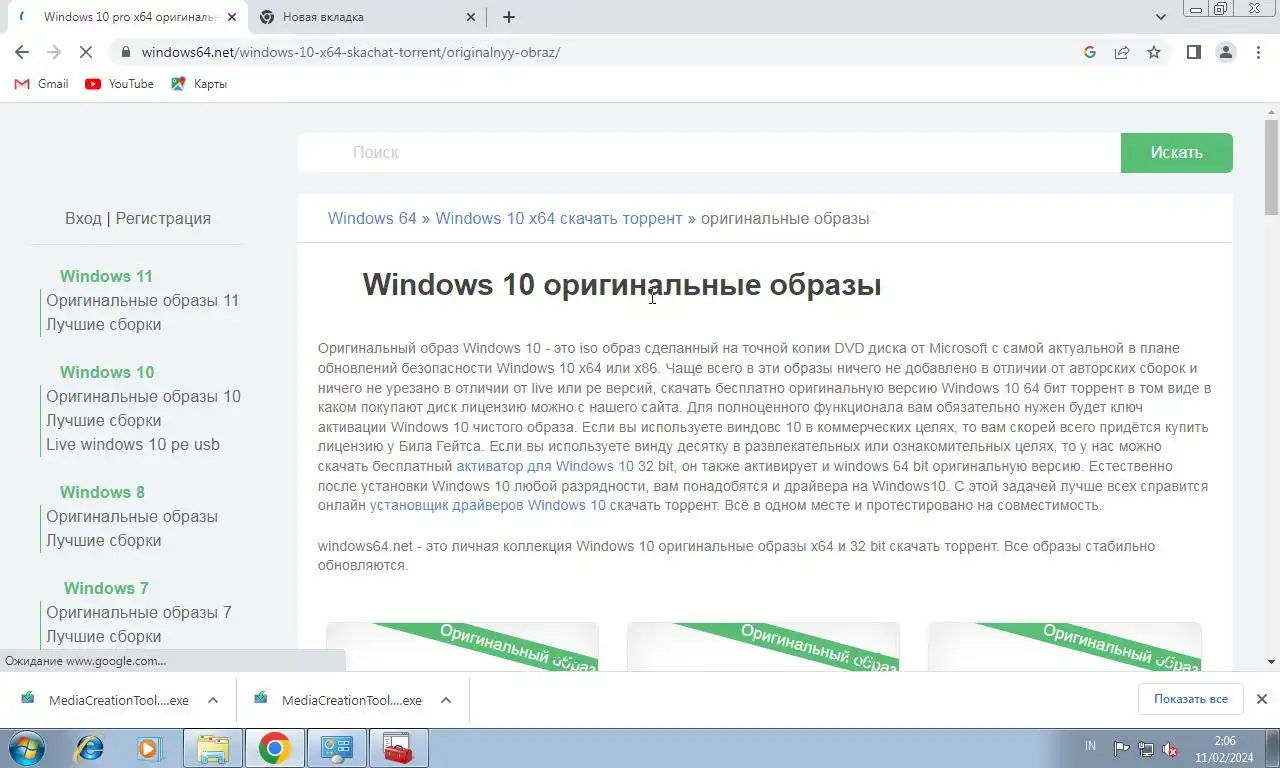
Task: Click the muted volume tray icon
Action: coord(1170,748)
